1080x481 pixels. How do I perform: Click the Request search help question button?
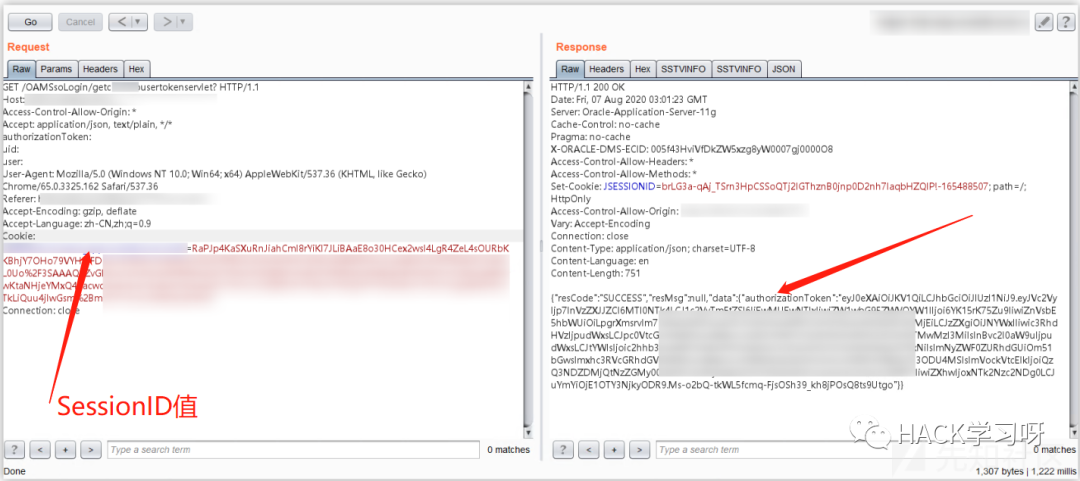click(x=15, y=450)
